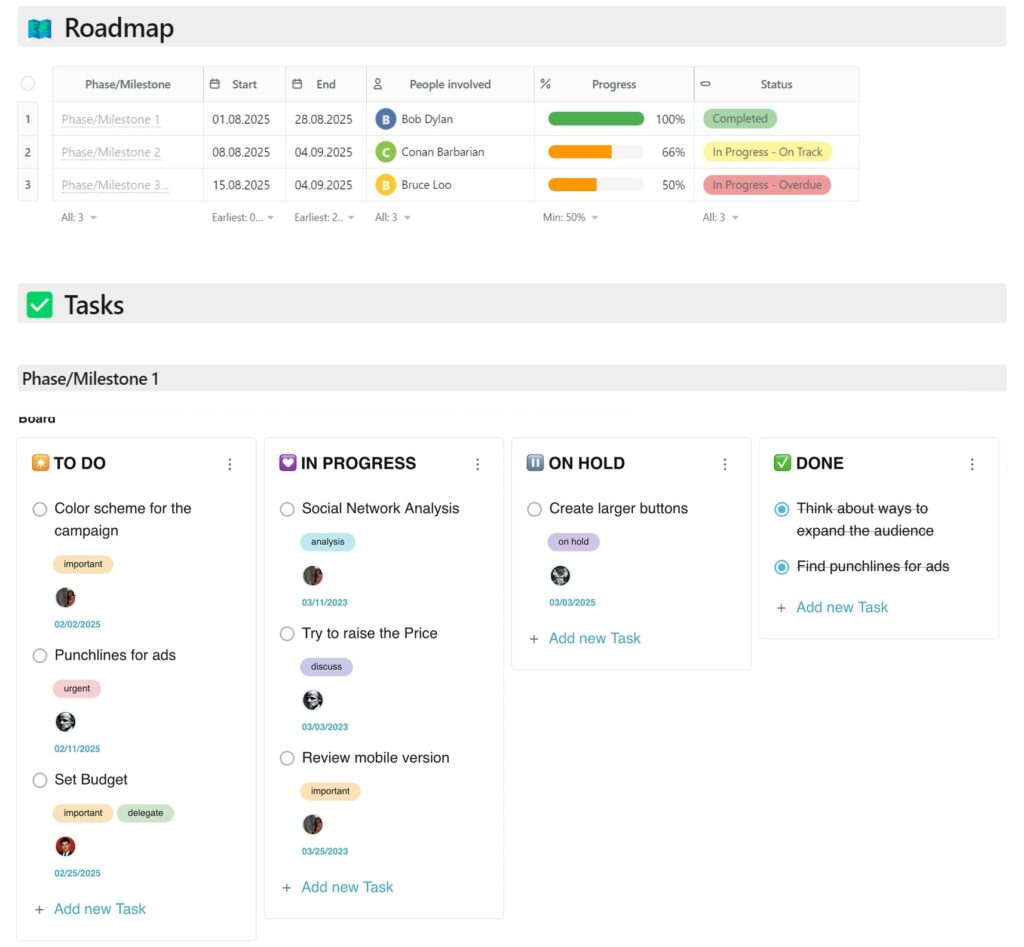Mark Create larger buttons as done
Viewport: 1024px width, 947px height.
point(534,508)
